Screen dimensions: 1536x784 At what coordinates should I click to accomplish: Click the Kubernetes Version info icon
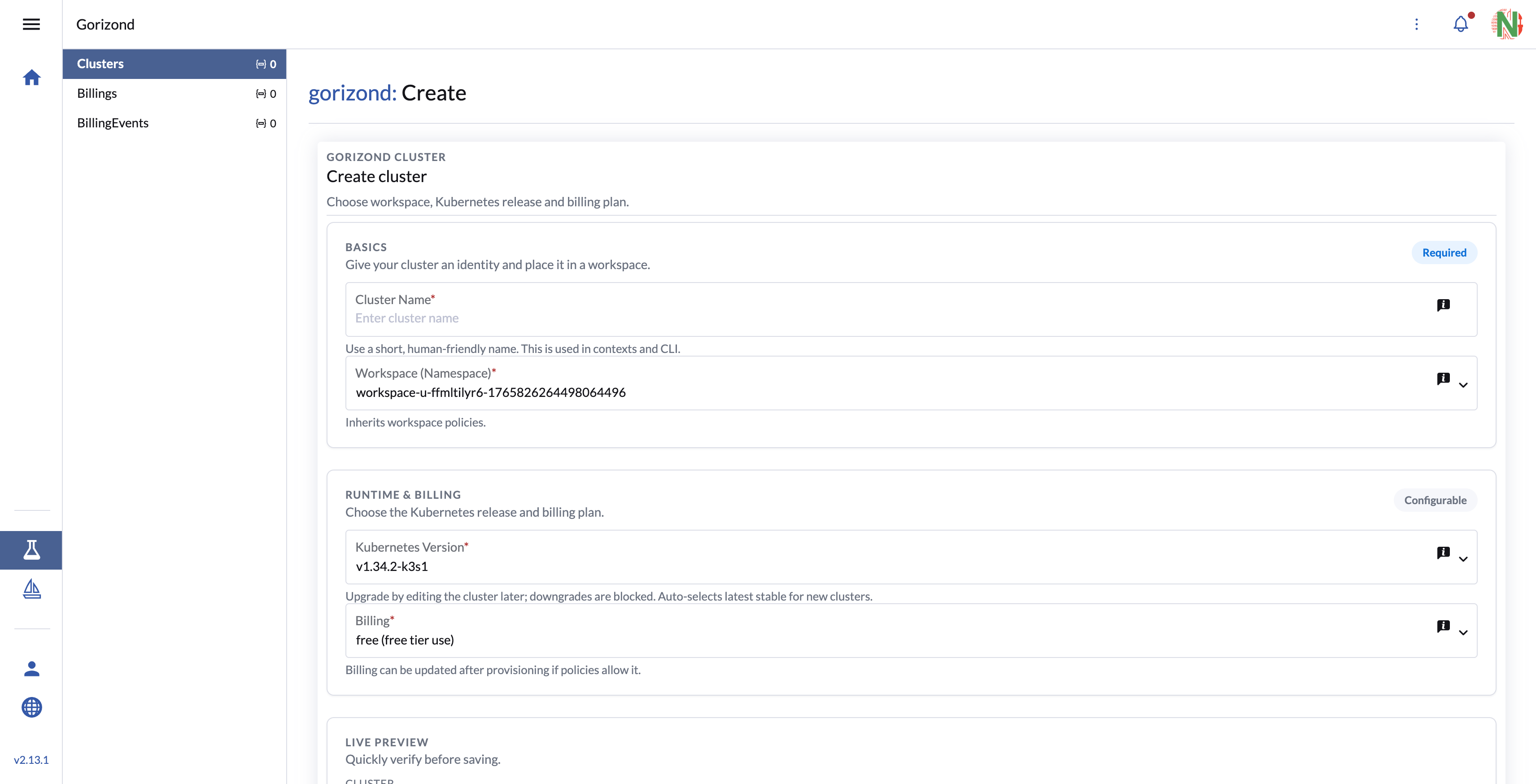point(1444,553)
